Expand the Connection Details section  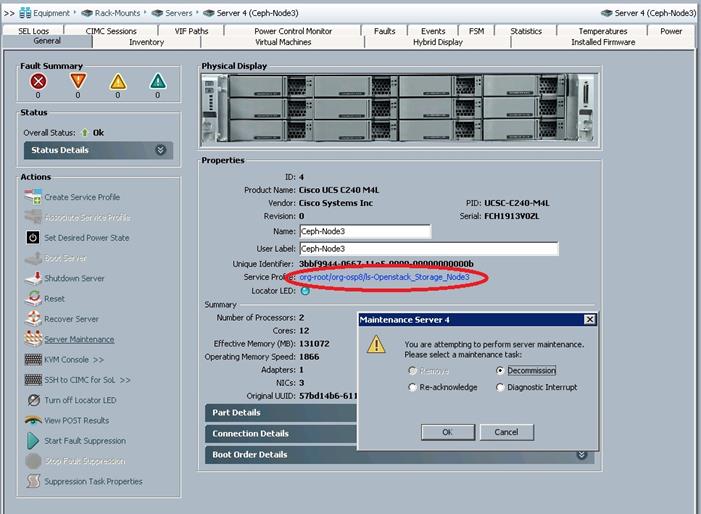point(281,434)
